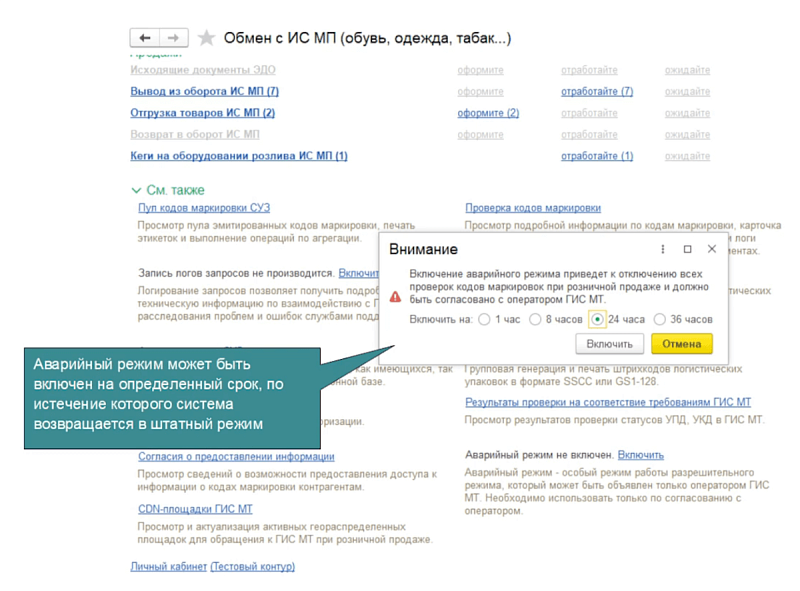Click Исходящие документы ЭДО link
Viewport: 800px width, 591px height.
203,70
